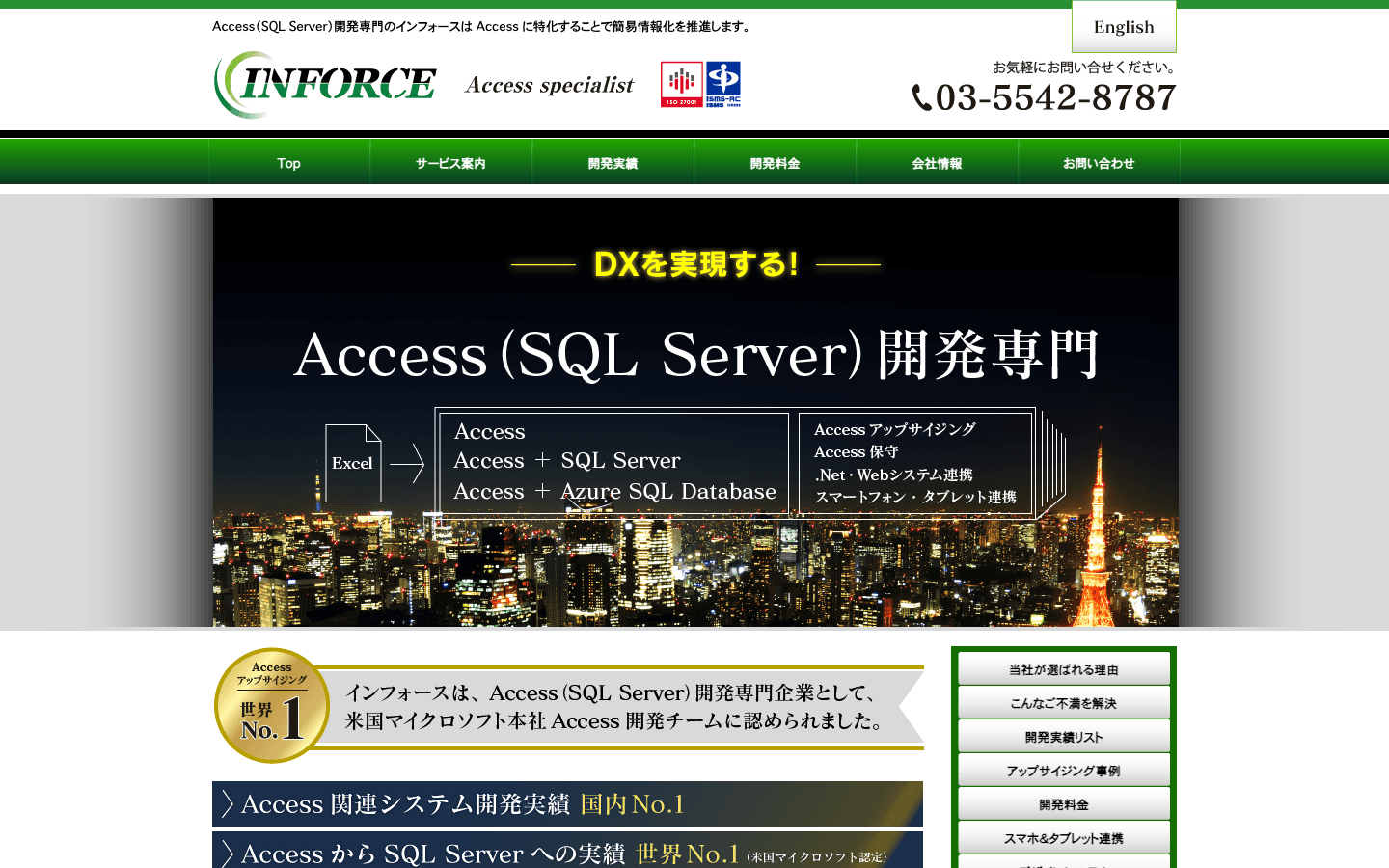
Task: Click the DXを実現する! banner heading
Action: pyautogui.click(x=695, y=263)
